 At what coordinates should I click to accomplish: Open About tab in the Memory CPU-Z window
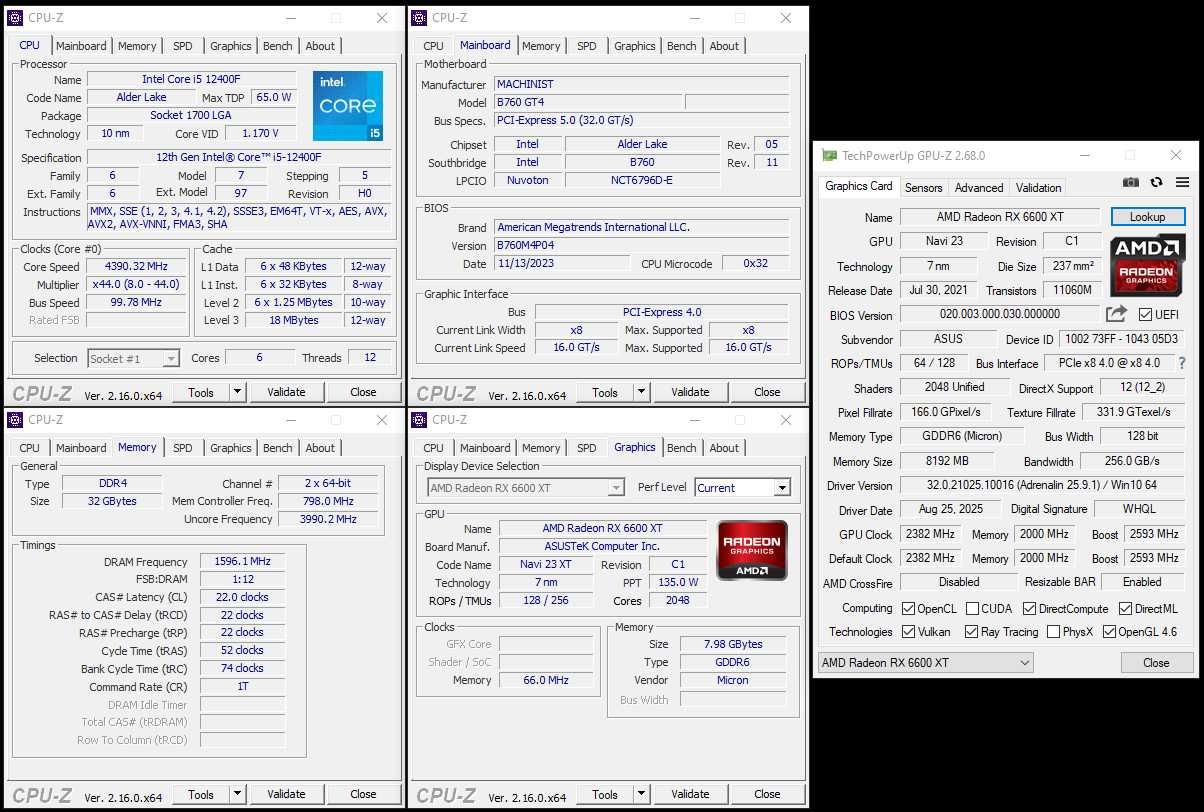click(x=320, y=448)
